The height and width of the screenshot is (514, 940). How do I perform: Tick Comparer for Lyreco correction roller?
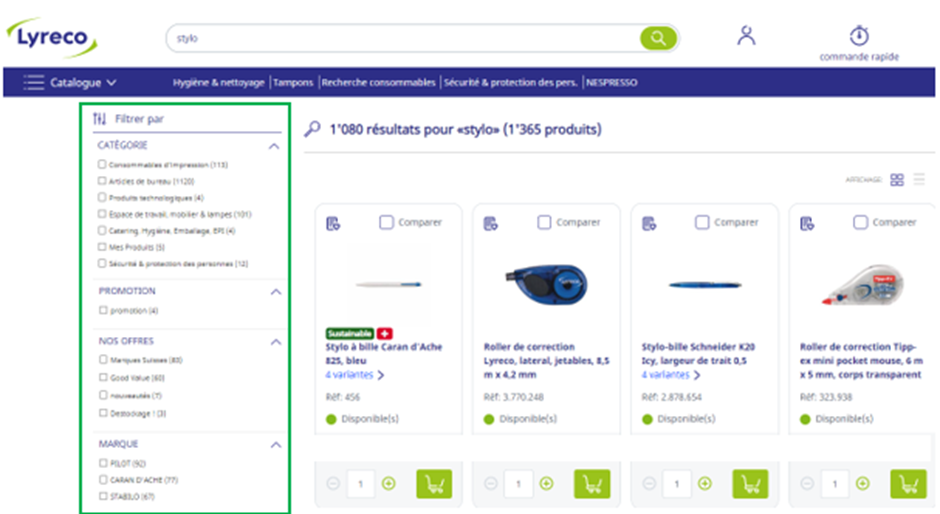click(544, 223)
